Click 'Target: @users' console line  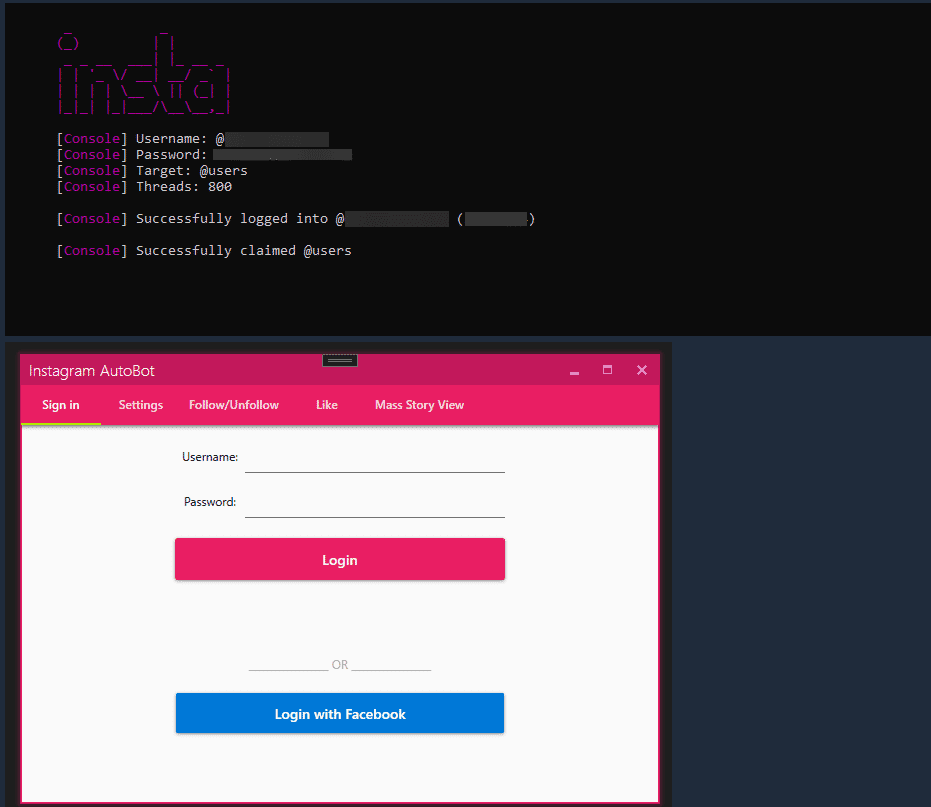(x=152, y=170)
